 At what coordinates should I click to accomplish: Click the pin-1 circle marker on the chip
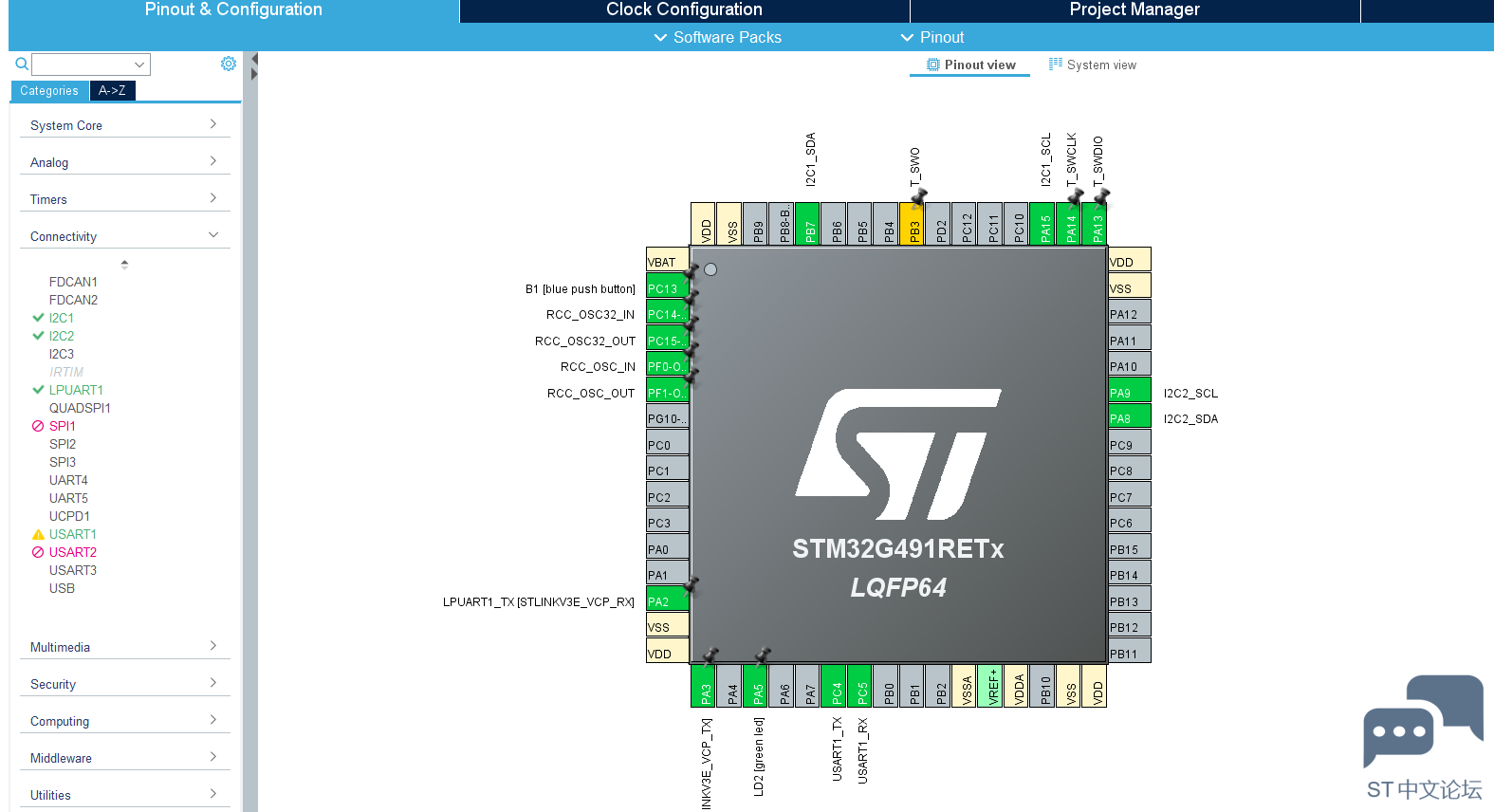710,269
